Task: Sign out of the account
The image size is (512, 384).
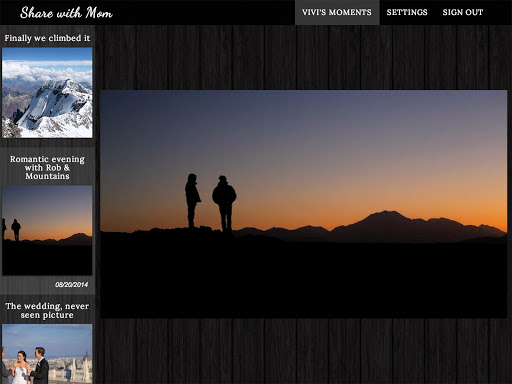Action: [463, 12]
